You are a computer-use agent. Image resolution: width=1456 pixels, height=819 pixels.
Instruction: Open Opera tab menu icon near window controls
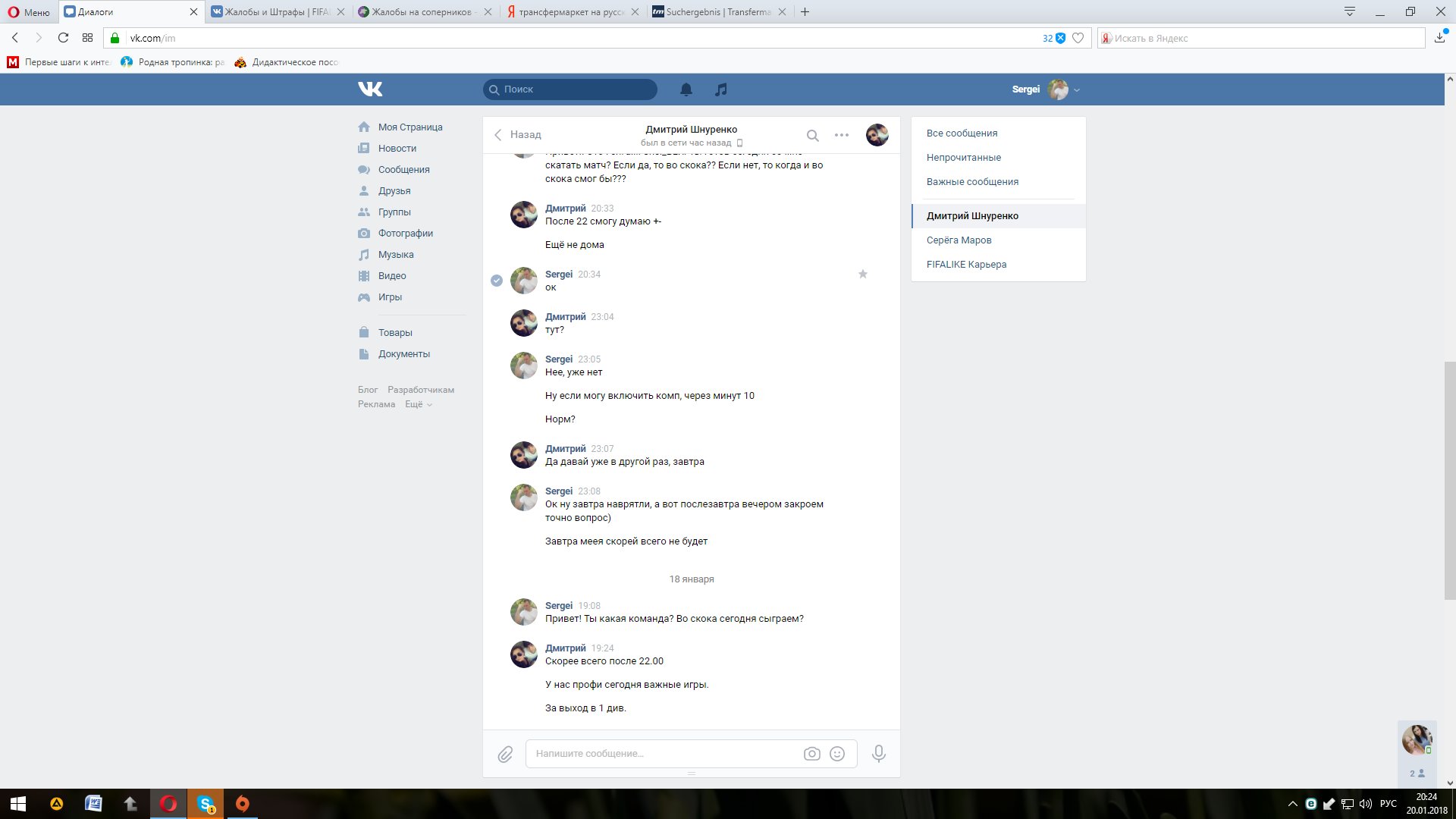point(1349,11)
